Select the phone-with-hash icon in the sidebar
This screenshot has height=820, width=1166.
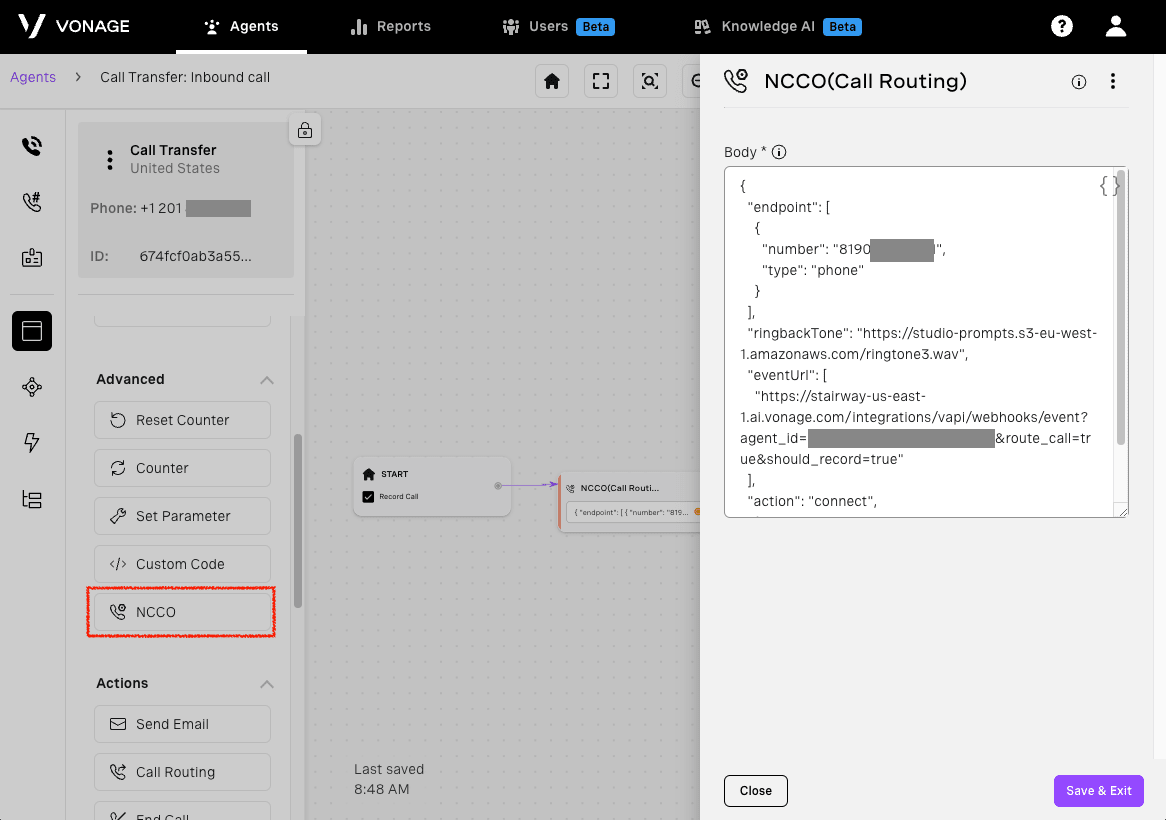[x=31, y=200]
